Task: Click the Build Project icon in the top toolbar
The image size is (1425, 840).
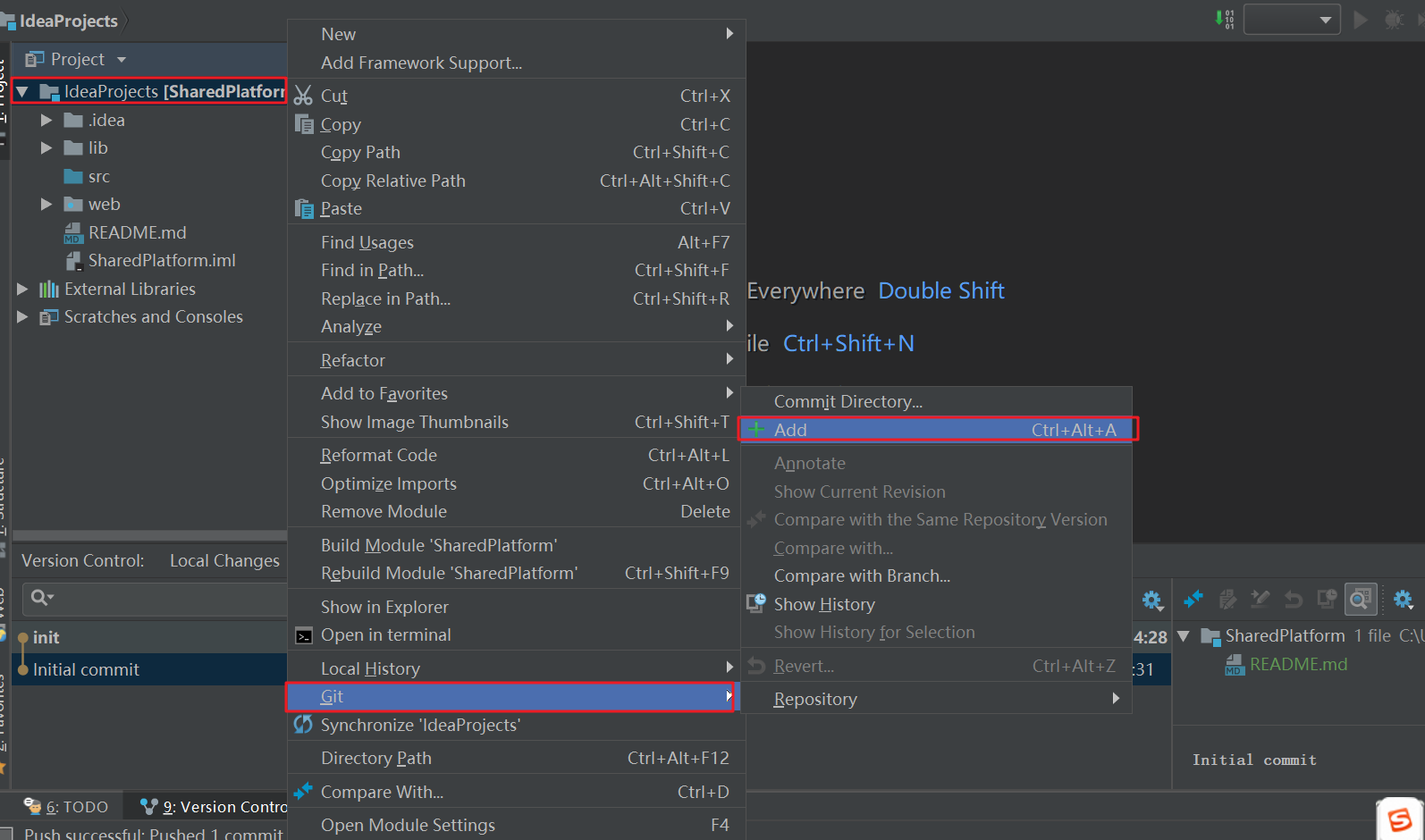Action: click(x=1224, y=19)
